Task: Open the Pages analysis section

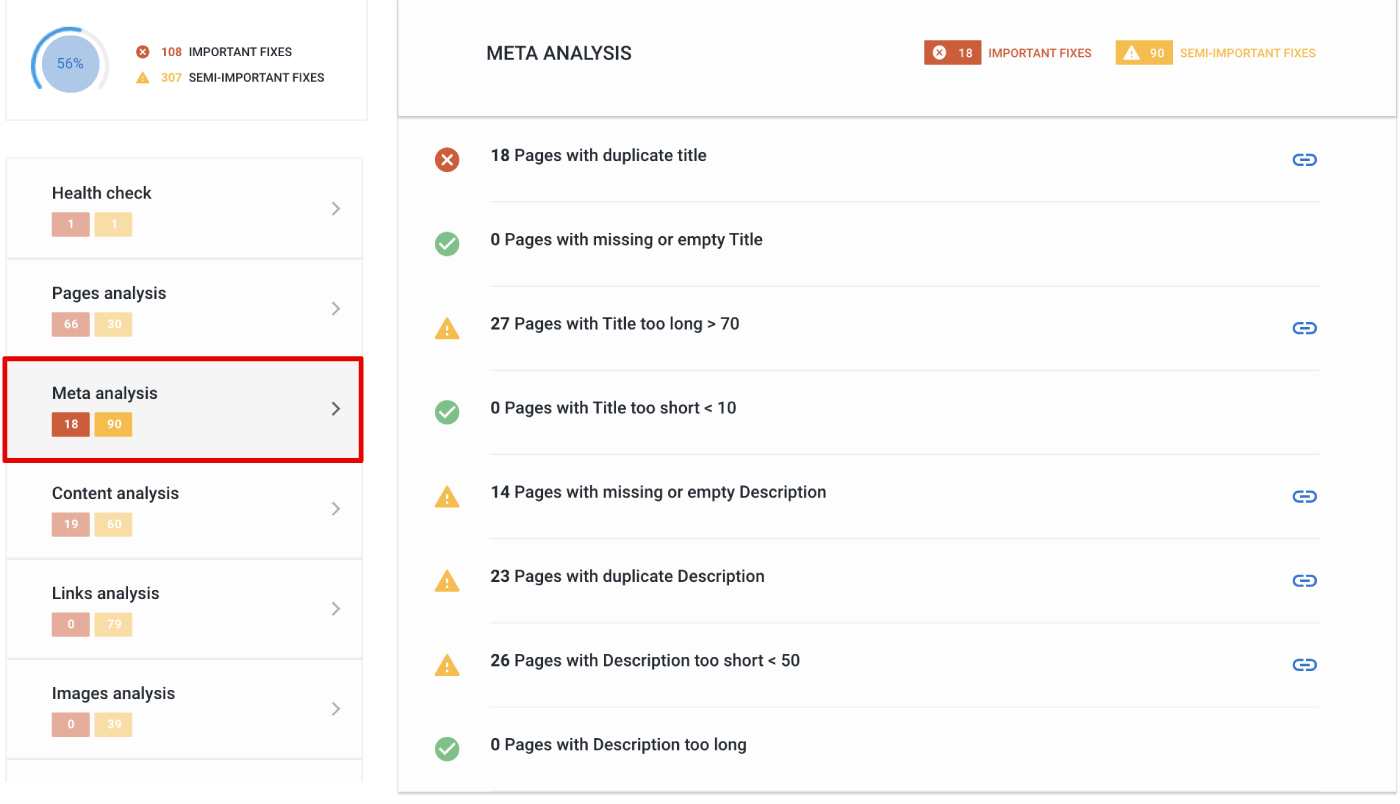Action: pyautogui.click(x=184, y=309)
